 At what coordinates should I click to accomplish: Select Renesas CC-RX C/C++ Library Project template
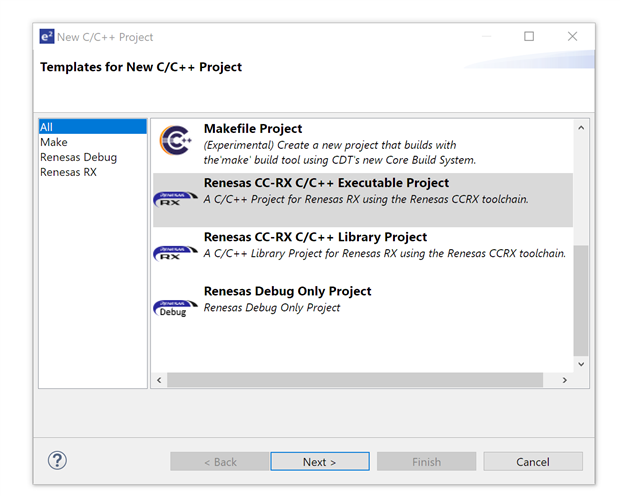coord(315,237)
